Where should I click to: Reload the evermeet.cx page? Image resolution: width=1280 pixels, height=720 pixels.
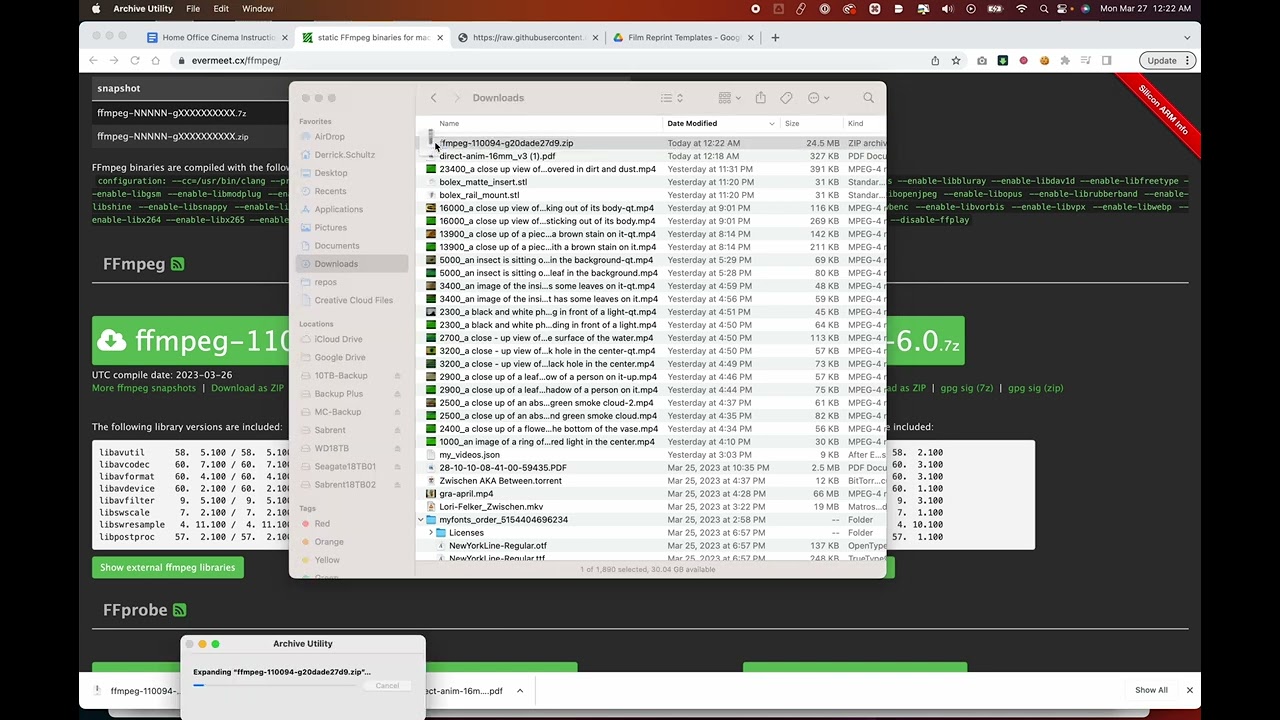point(136,61)
